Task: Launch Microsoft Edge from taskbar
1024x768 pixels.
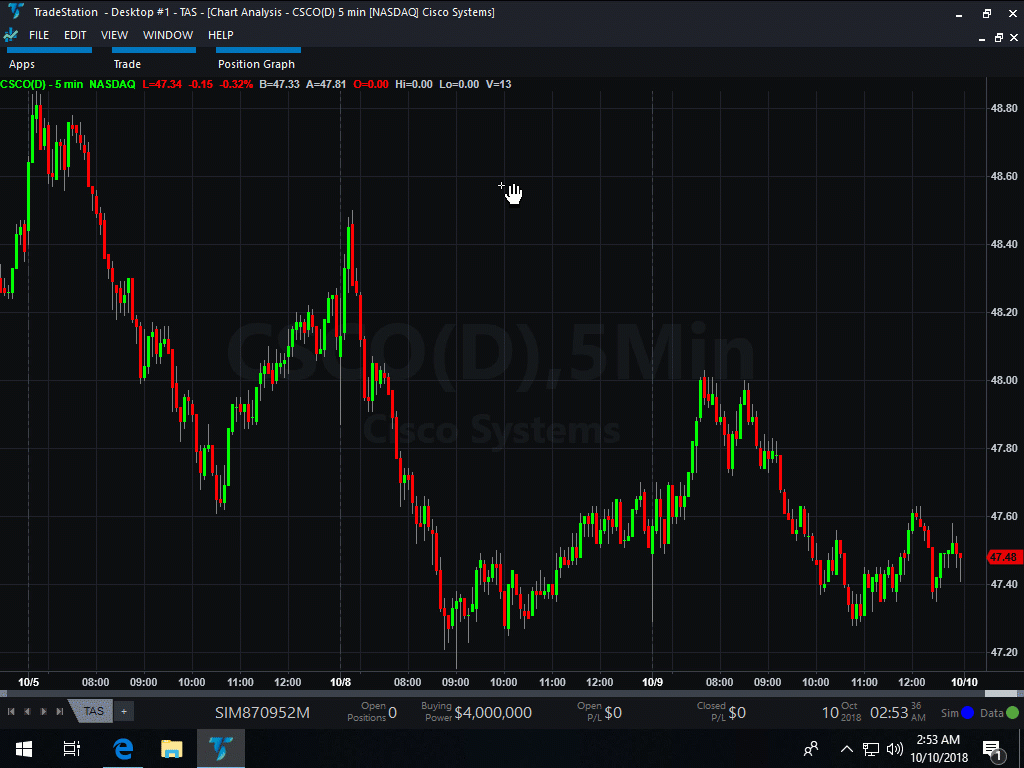Action: tap(123, 748)
